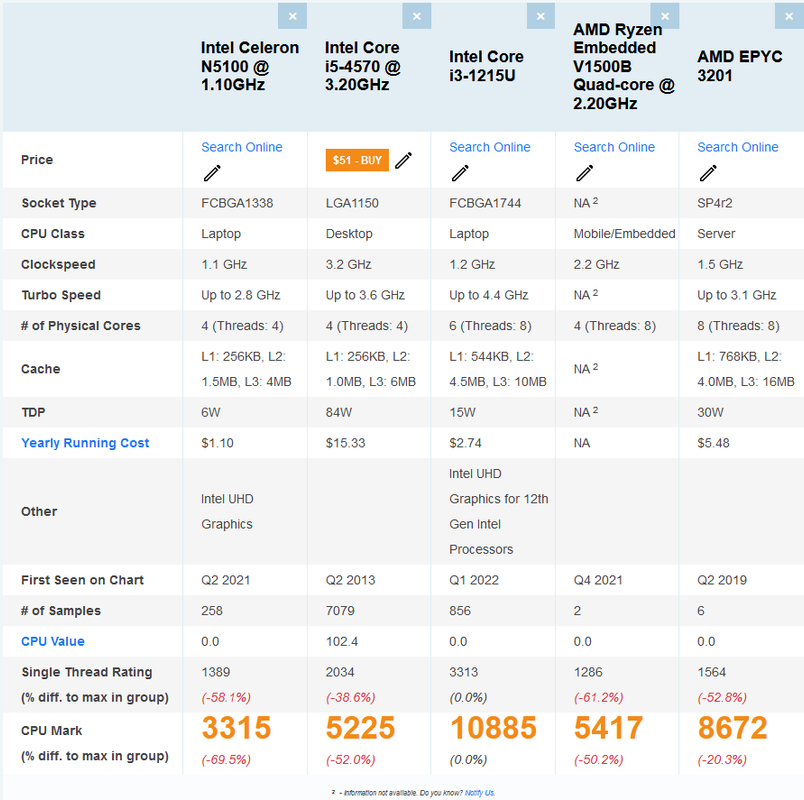Remove Intel Core i5-4570 column with X

click(416, 16)
